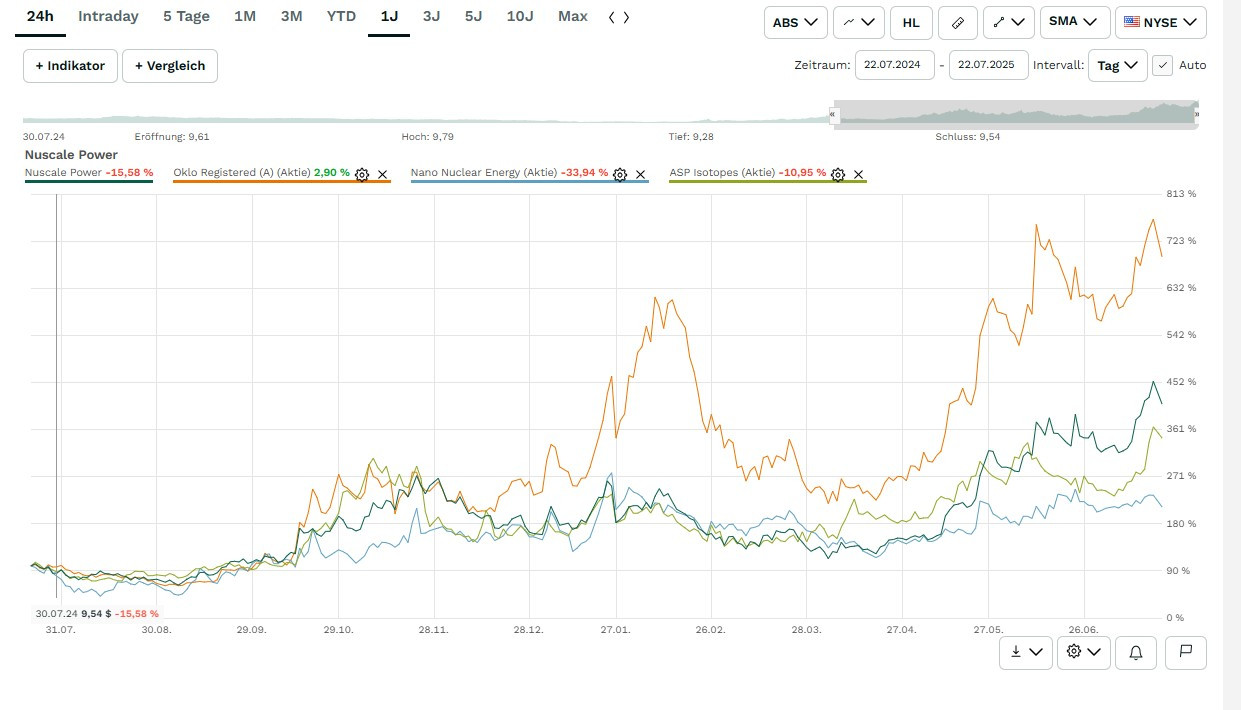
Task: Click the ASP Isotopes legend label
Action: (x=722, y=173)
